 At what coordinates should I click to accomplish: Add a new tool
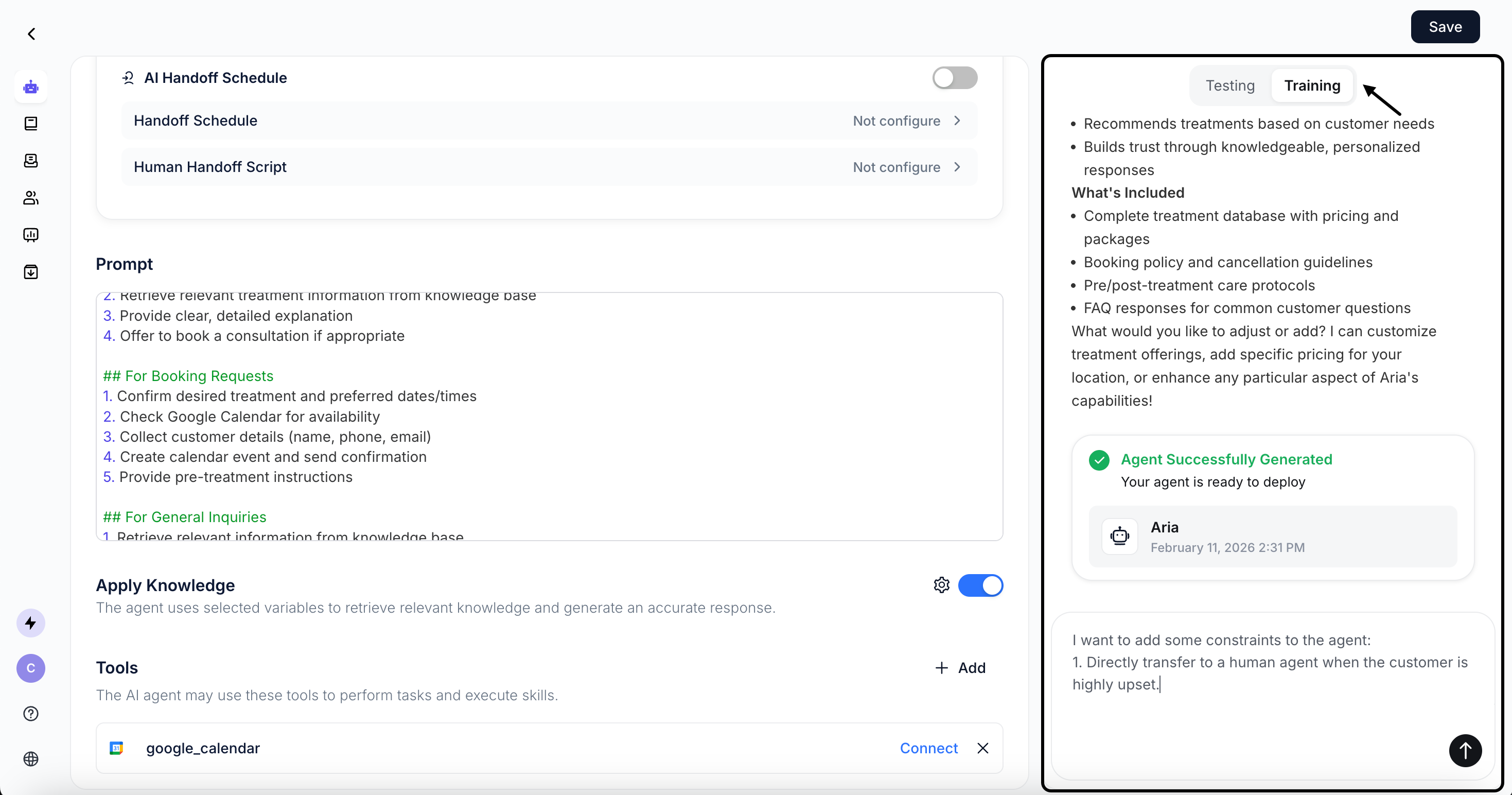[960, 668]
